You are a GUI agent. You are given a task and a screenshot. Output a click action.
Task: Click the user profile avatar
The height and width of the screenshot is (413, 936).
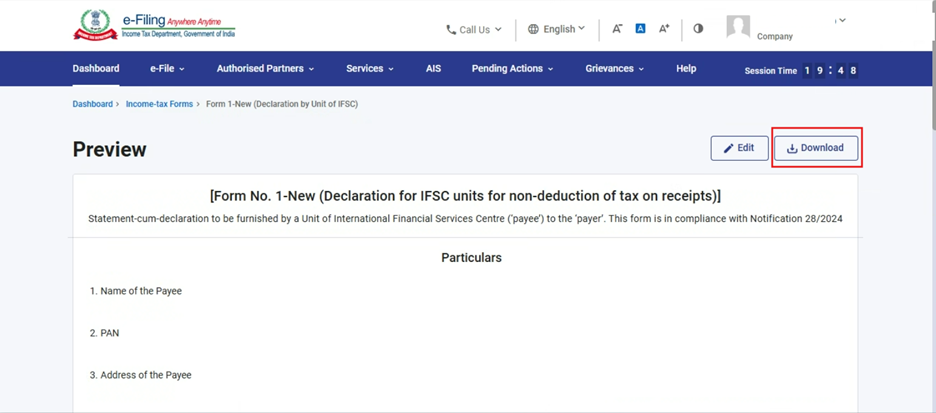[x=738, y=27]
